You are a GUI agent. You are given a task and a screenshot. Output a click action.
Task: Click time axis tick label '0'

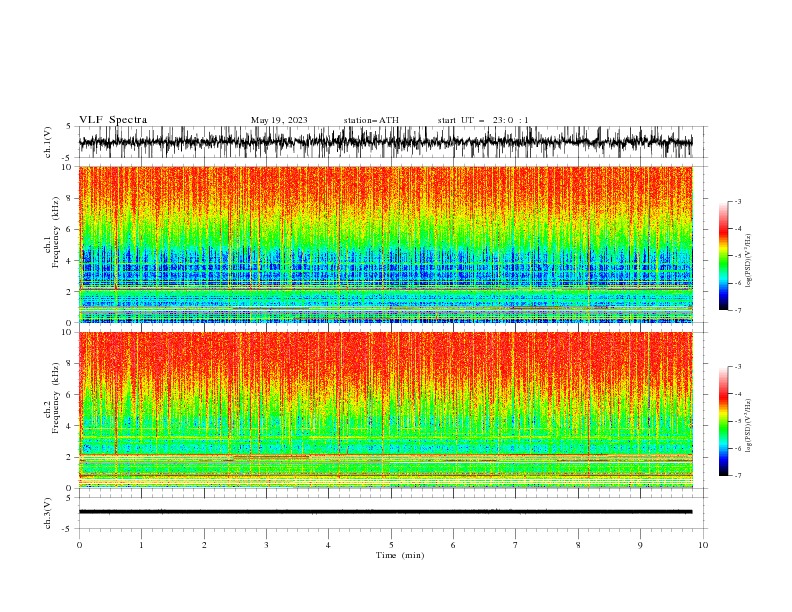pos(79,545)
